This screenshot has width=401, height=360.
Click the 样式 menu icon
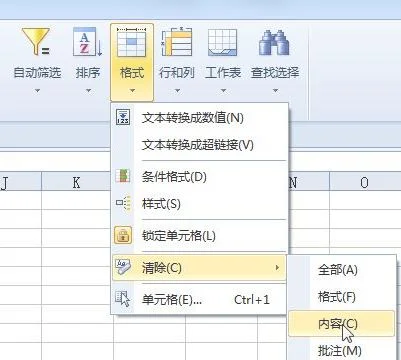[123, 203]
